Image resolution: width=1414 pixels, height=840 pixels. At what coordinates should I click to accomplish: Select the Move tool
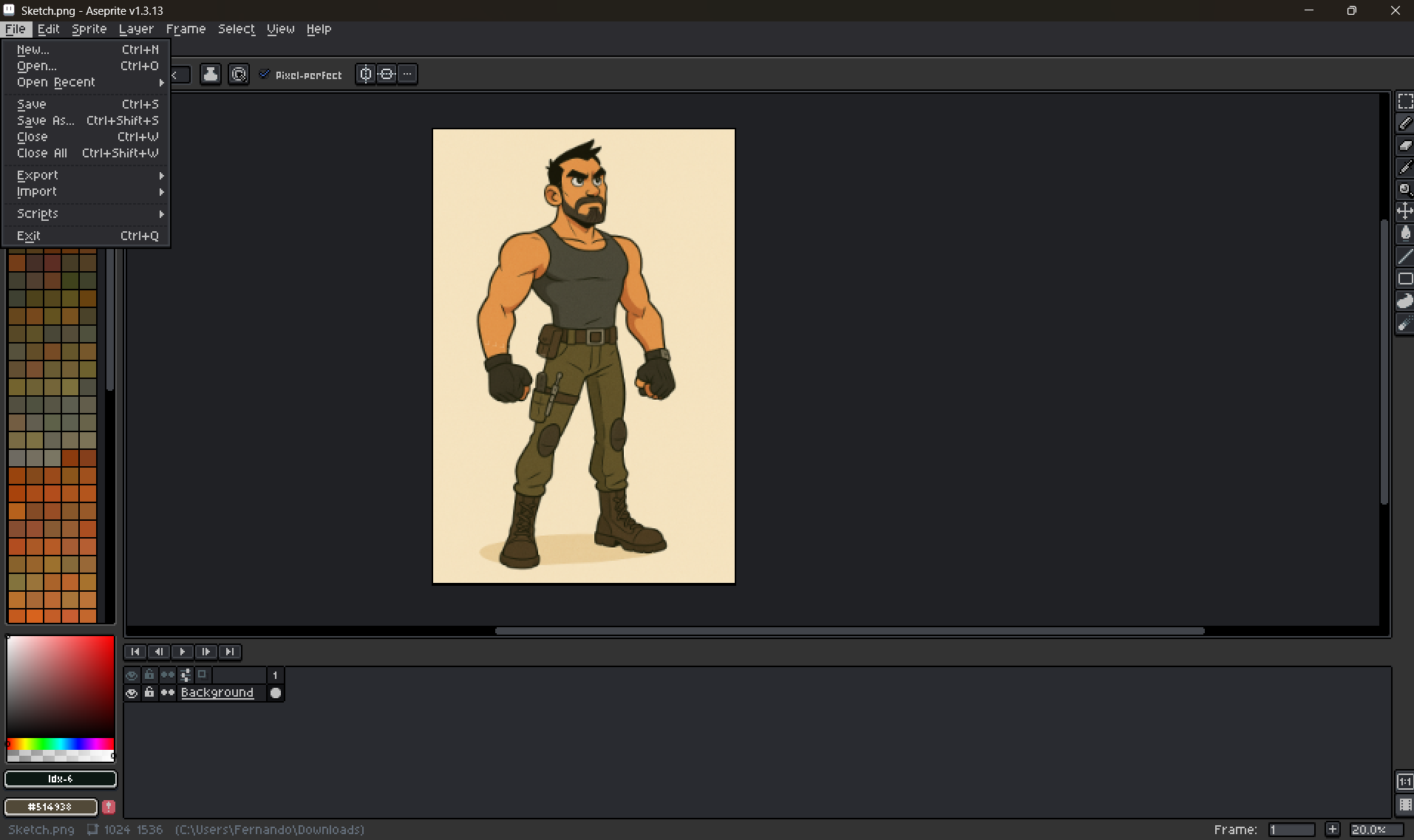coord(1404,212)
